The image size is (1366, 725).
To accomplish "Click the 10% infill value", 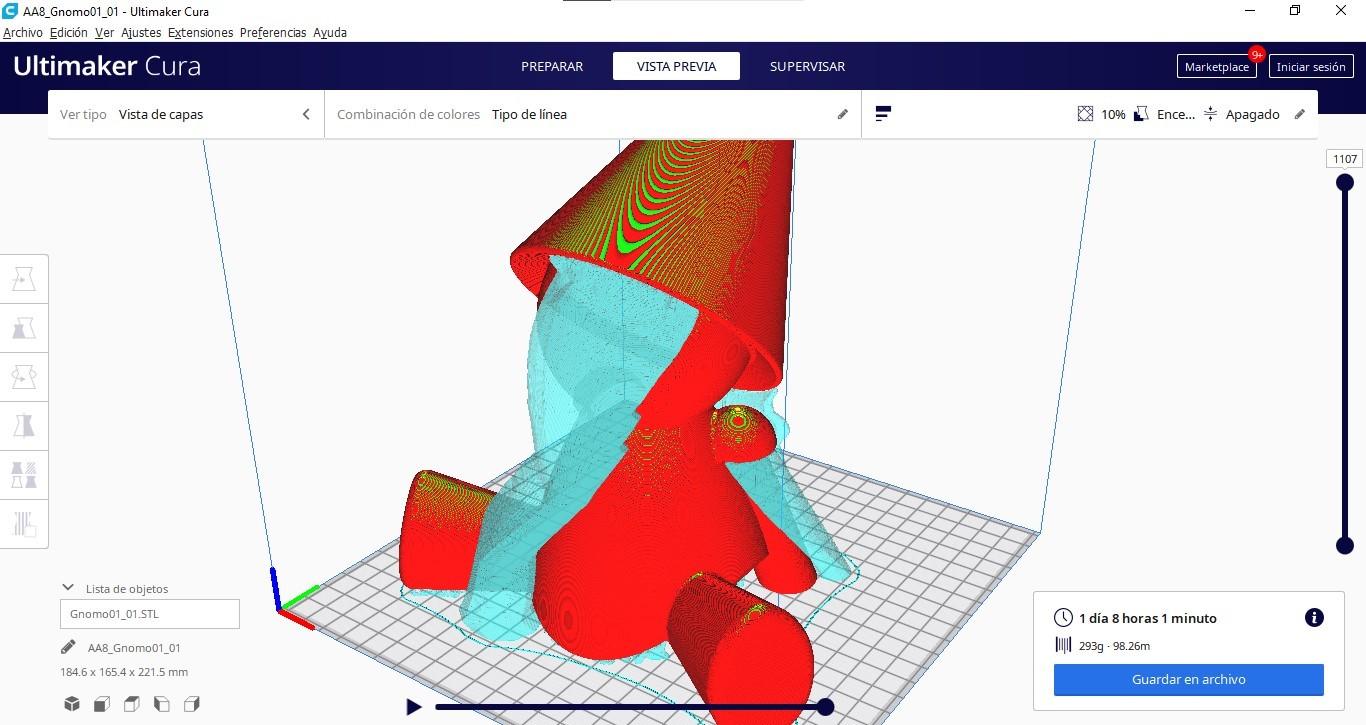I will [1113, 114].
